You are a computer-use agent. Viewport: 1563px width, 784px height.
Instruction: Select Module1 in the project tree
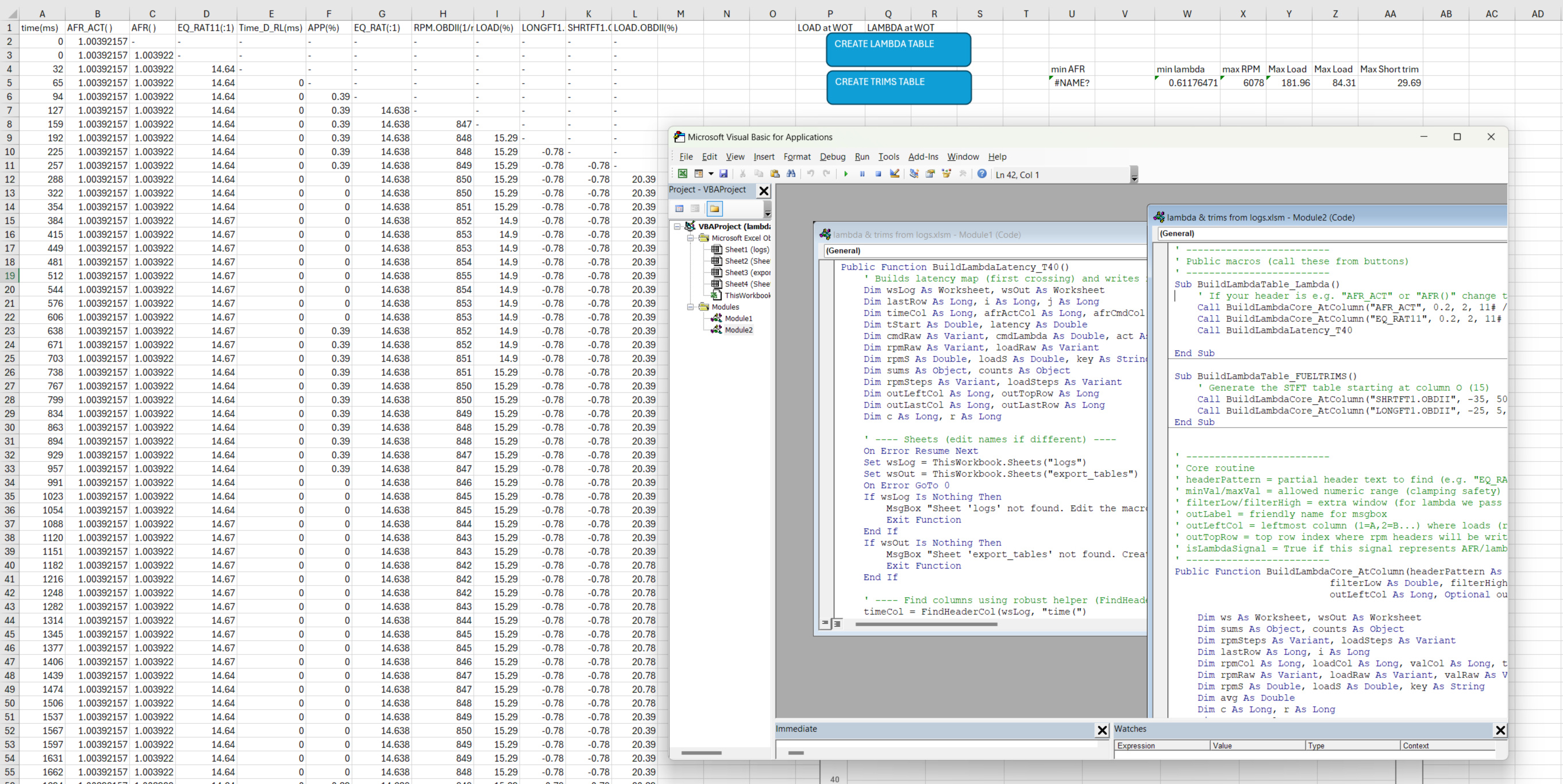tap(738, 318)
